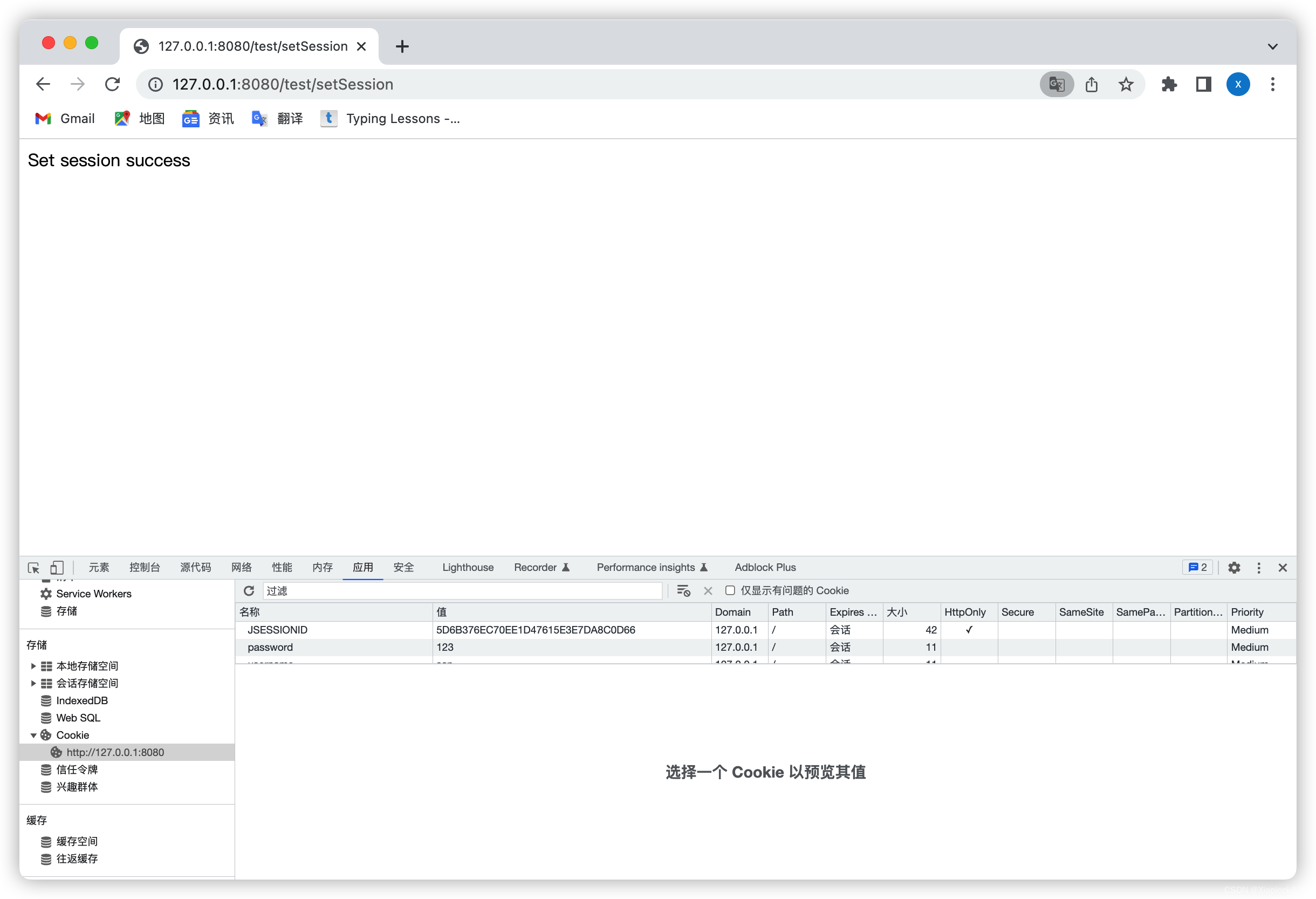Close the setSession tab
This screenshot has height=899, width=1316.
[361, 46]
